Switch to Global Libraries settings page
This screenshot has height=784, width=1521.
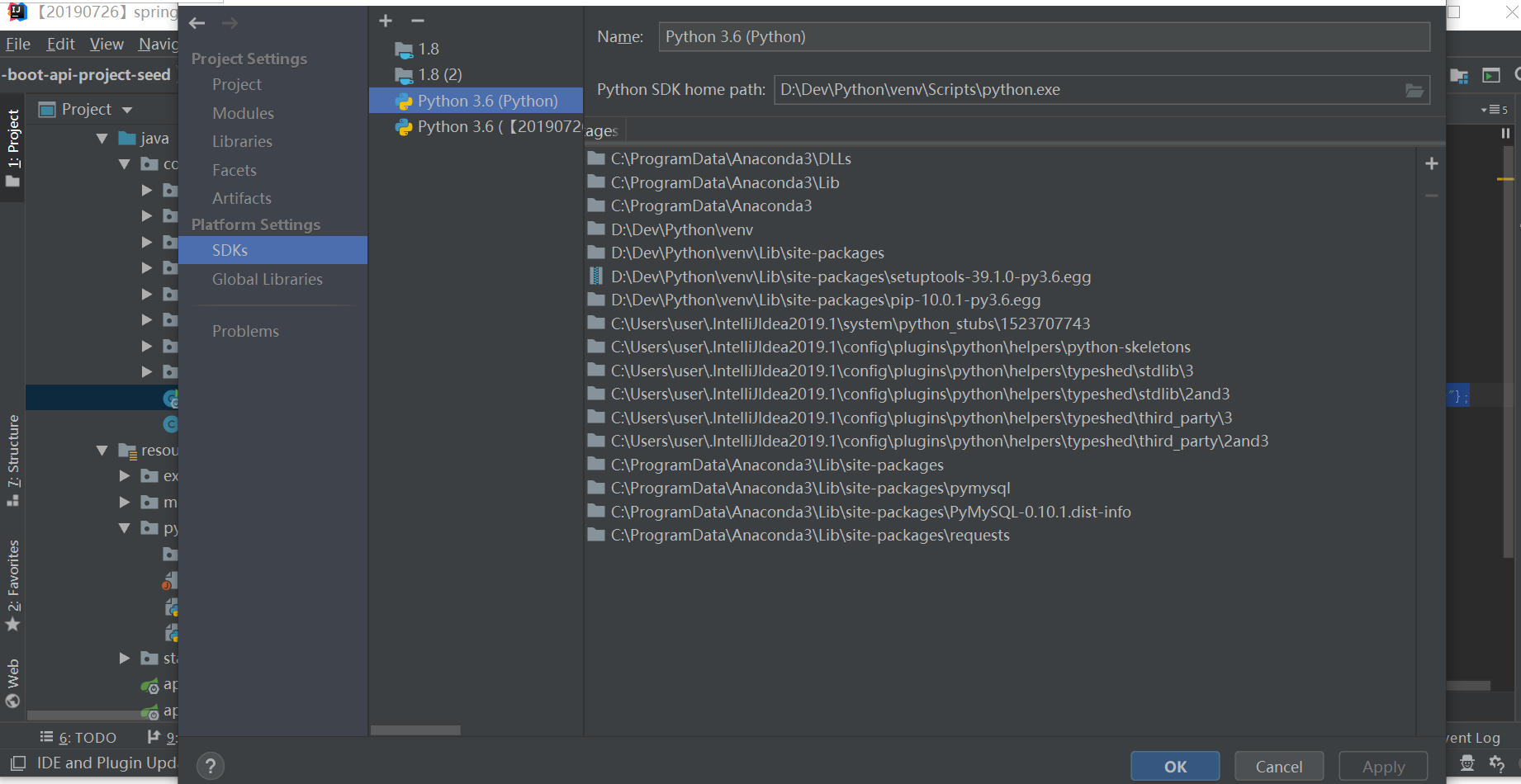click(x=267, y=279)
